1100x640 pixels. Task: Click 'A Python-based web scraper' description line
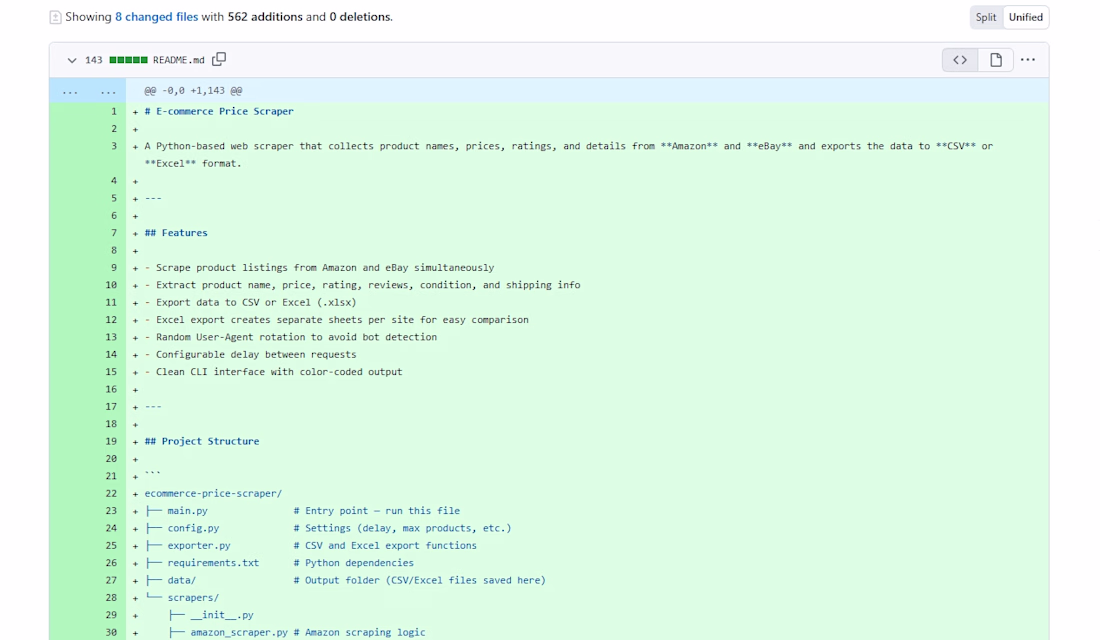point(569,154)
